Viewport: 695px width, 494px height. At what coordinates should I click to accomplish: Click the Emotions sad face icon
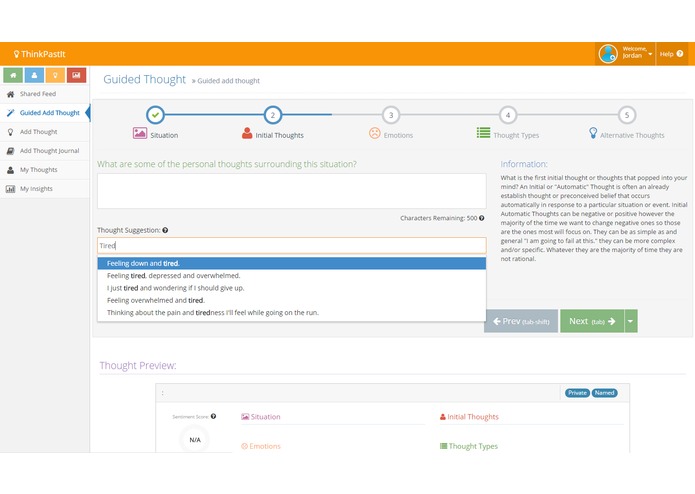click(375, 133)
